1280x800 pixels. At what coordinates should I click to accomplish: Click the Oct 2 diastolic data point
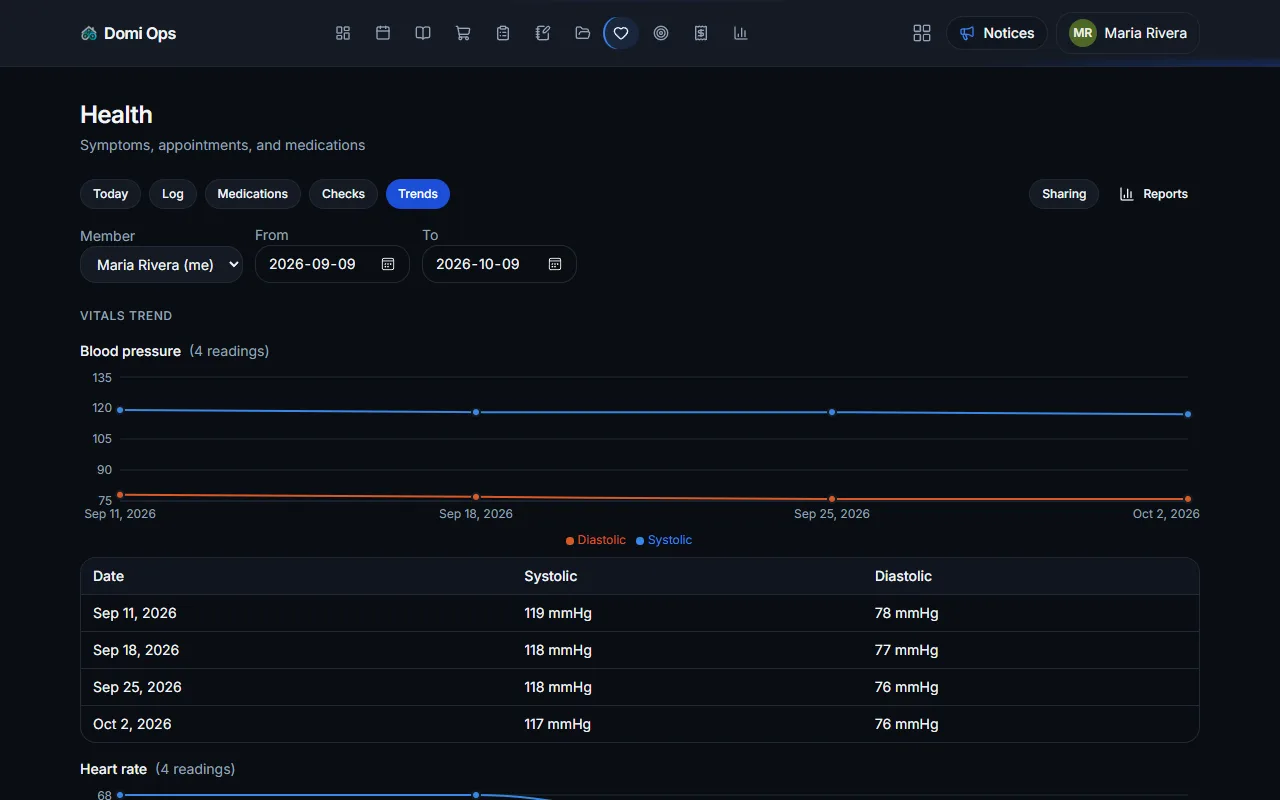(x=1188, y=499)
